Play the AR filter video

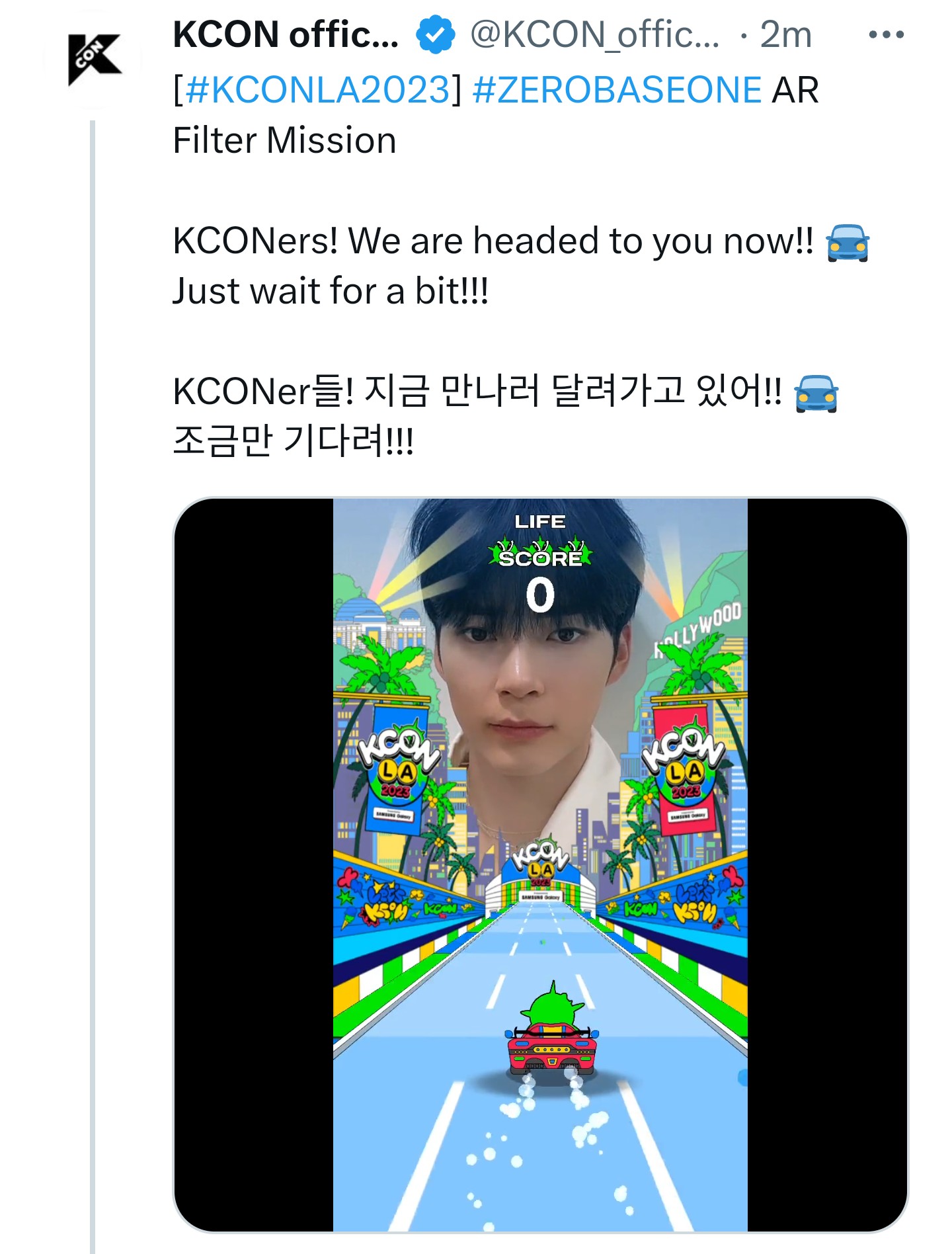540,864
